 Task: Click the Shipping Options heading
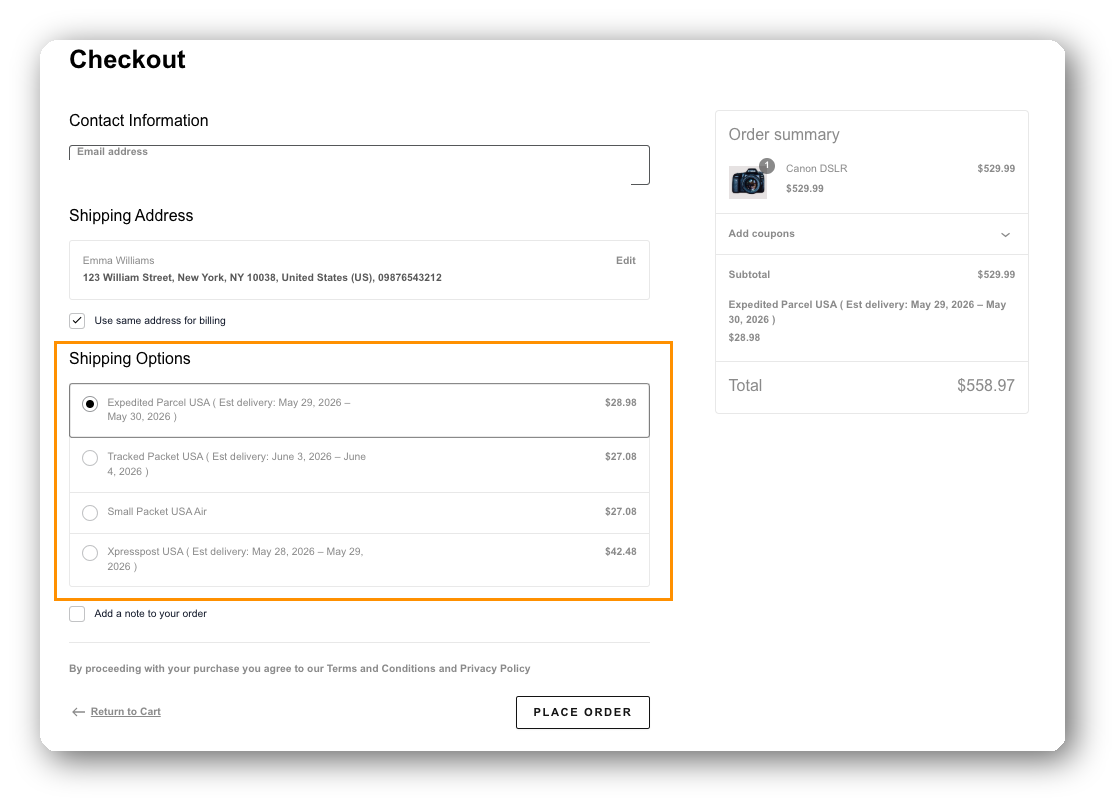click(130, 358)
